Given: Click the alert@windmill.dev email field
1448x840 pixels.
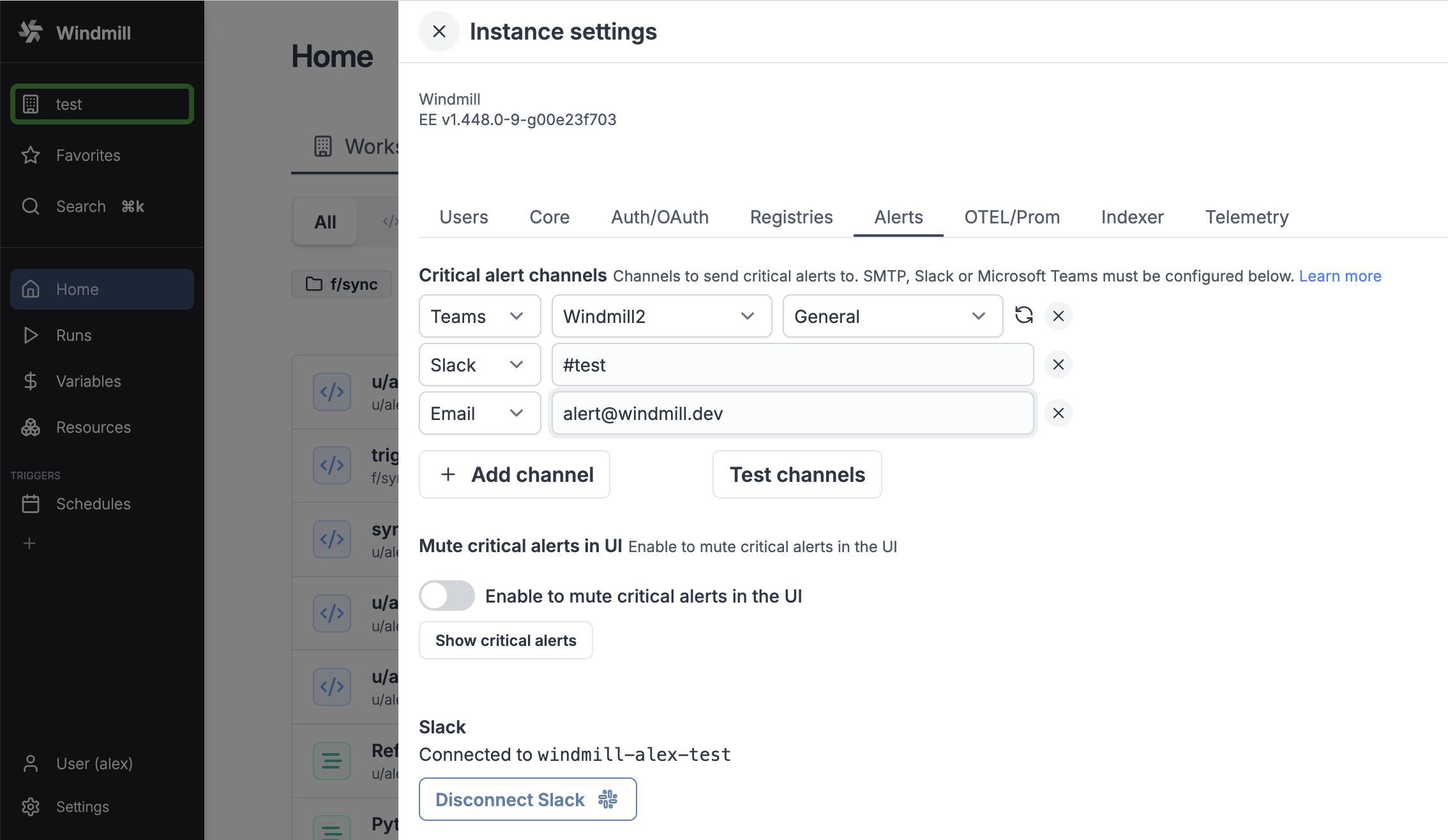Looking at the screenshot, I should [x=792, y=413].
